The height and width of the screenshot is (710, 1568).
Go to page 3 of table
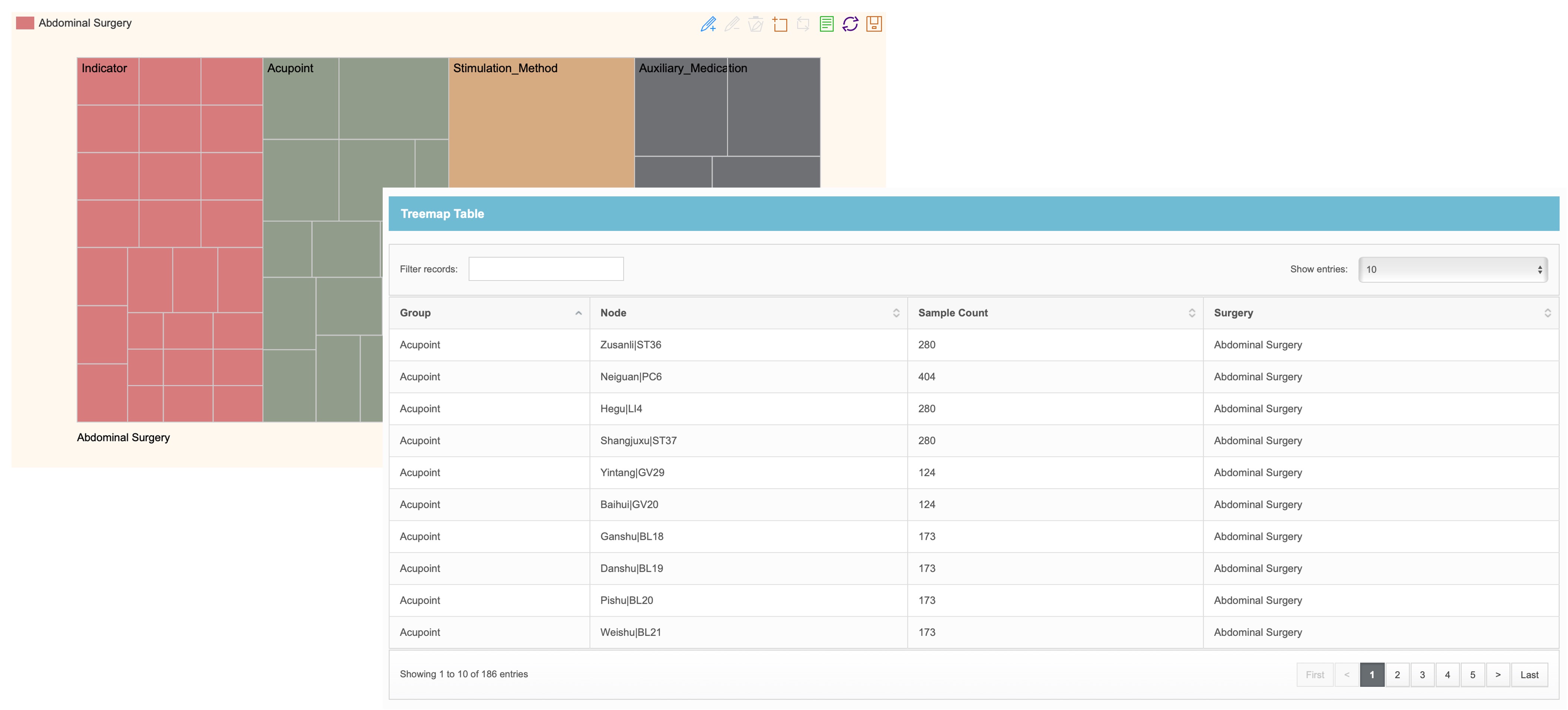(1422, 675)
